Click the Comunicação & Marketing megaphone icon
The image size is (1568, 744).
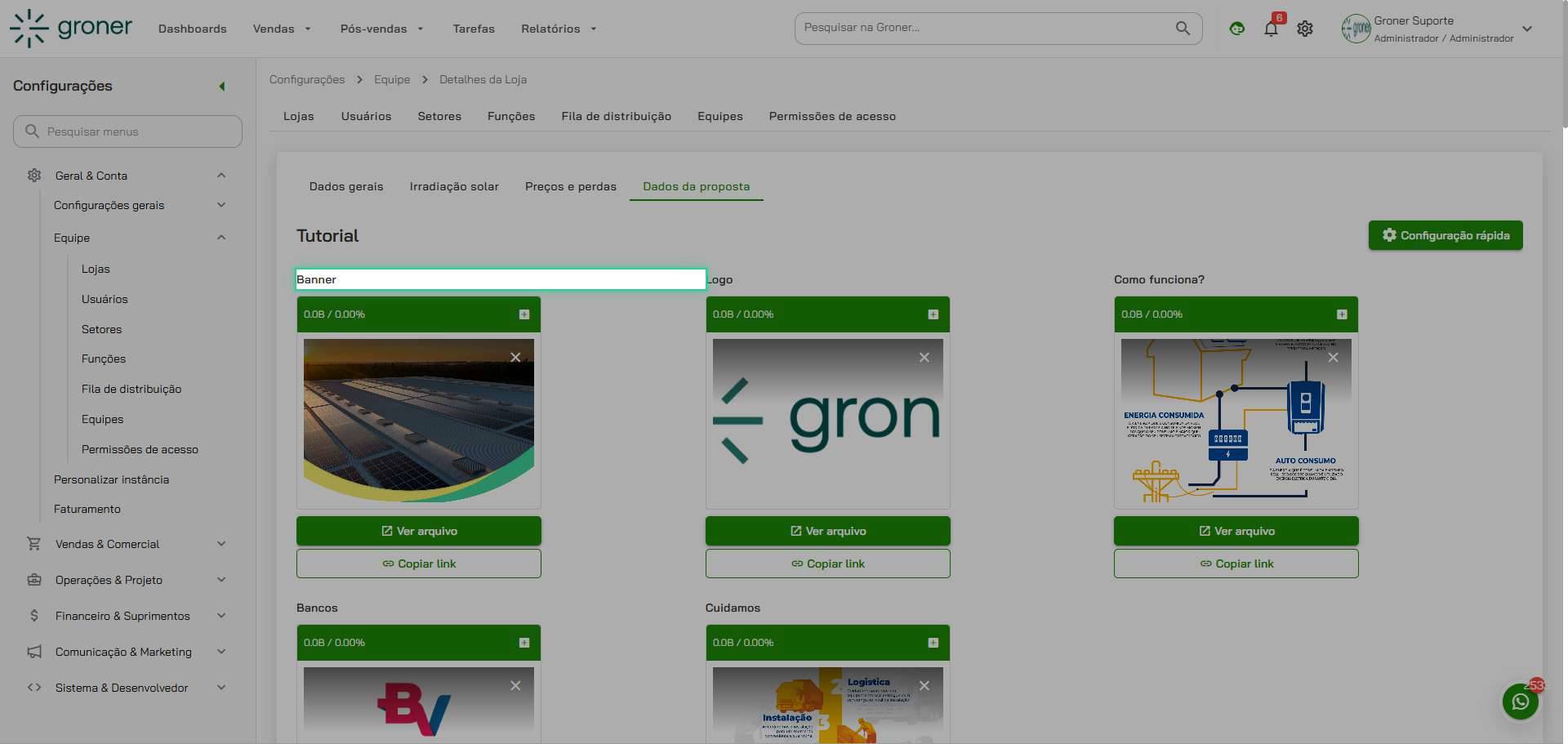(x=34, y=652)
